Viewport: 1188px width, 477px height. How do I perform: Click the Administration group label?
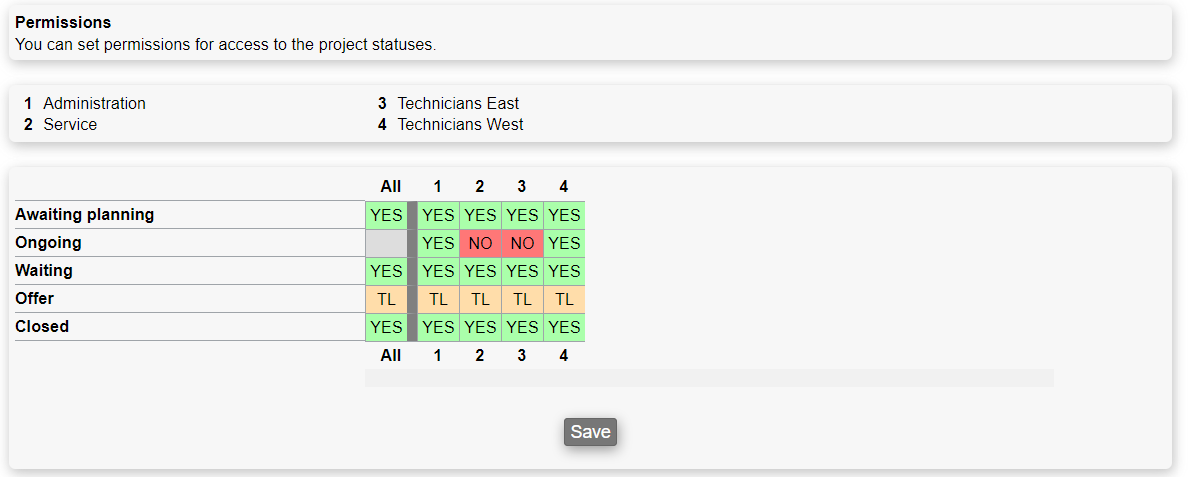[94, 104]
